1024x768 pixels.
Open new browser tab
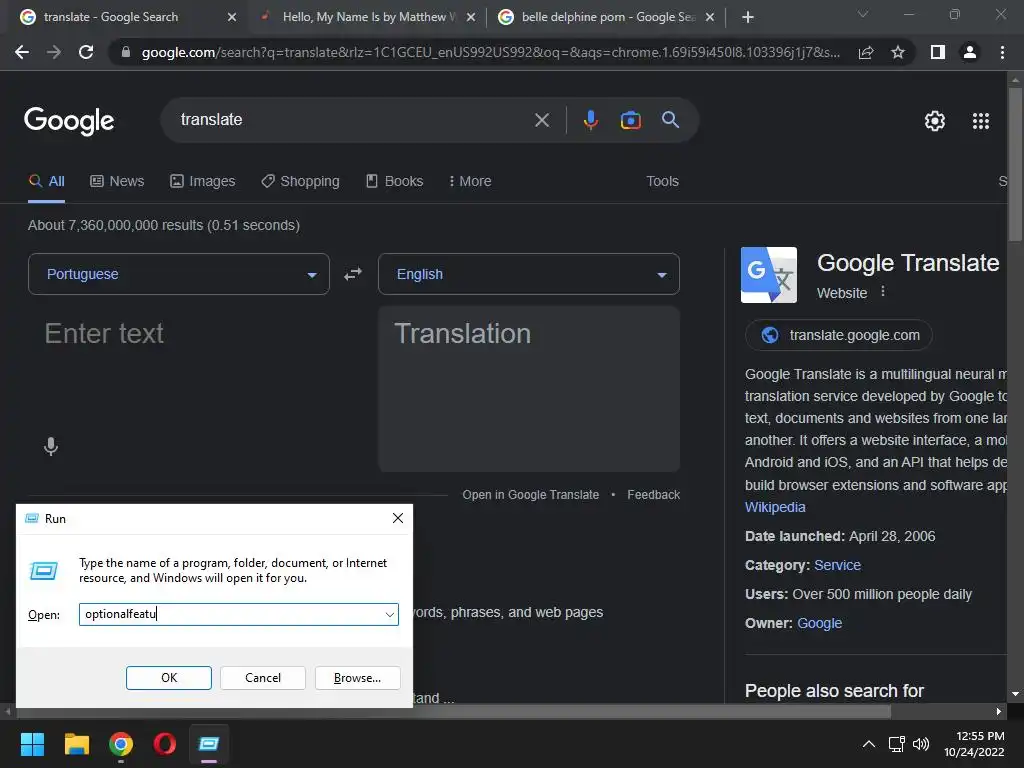point(748,17)
